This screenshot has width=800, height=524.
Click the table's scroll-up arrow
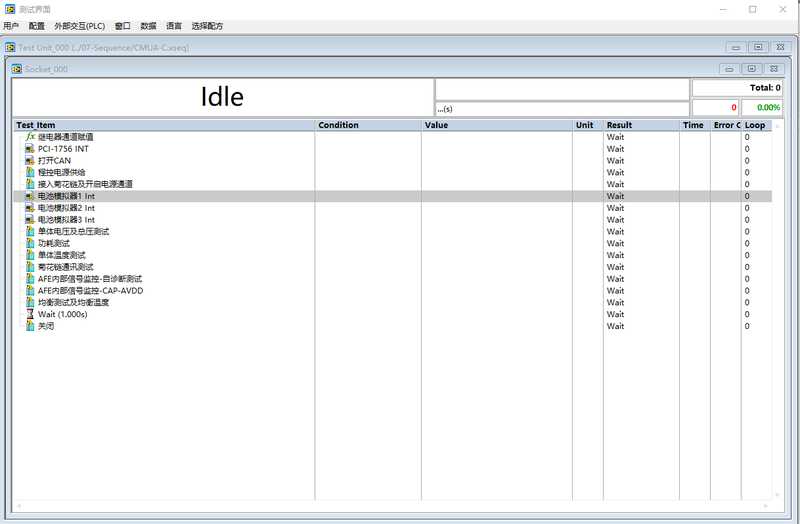pyautogui.click(x=778, y=126)
